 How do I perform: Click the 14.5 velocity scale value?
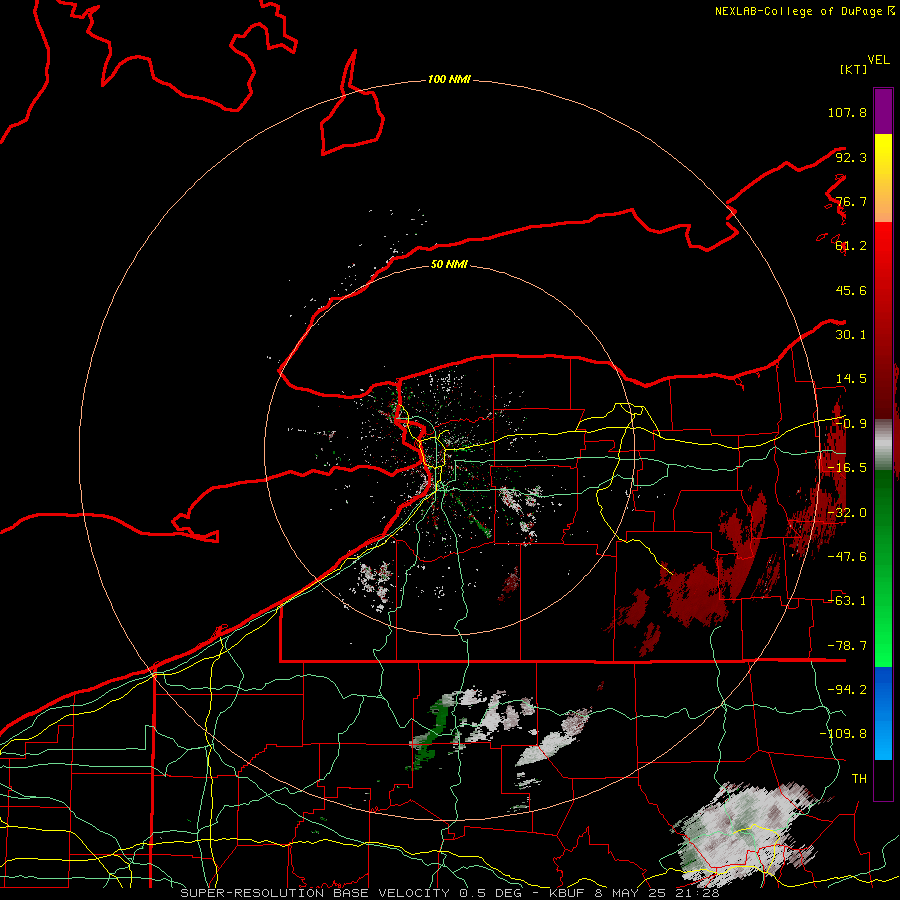(851, 379)
